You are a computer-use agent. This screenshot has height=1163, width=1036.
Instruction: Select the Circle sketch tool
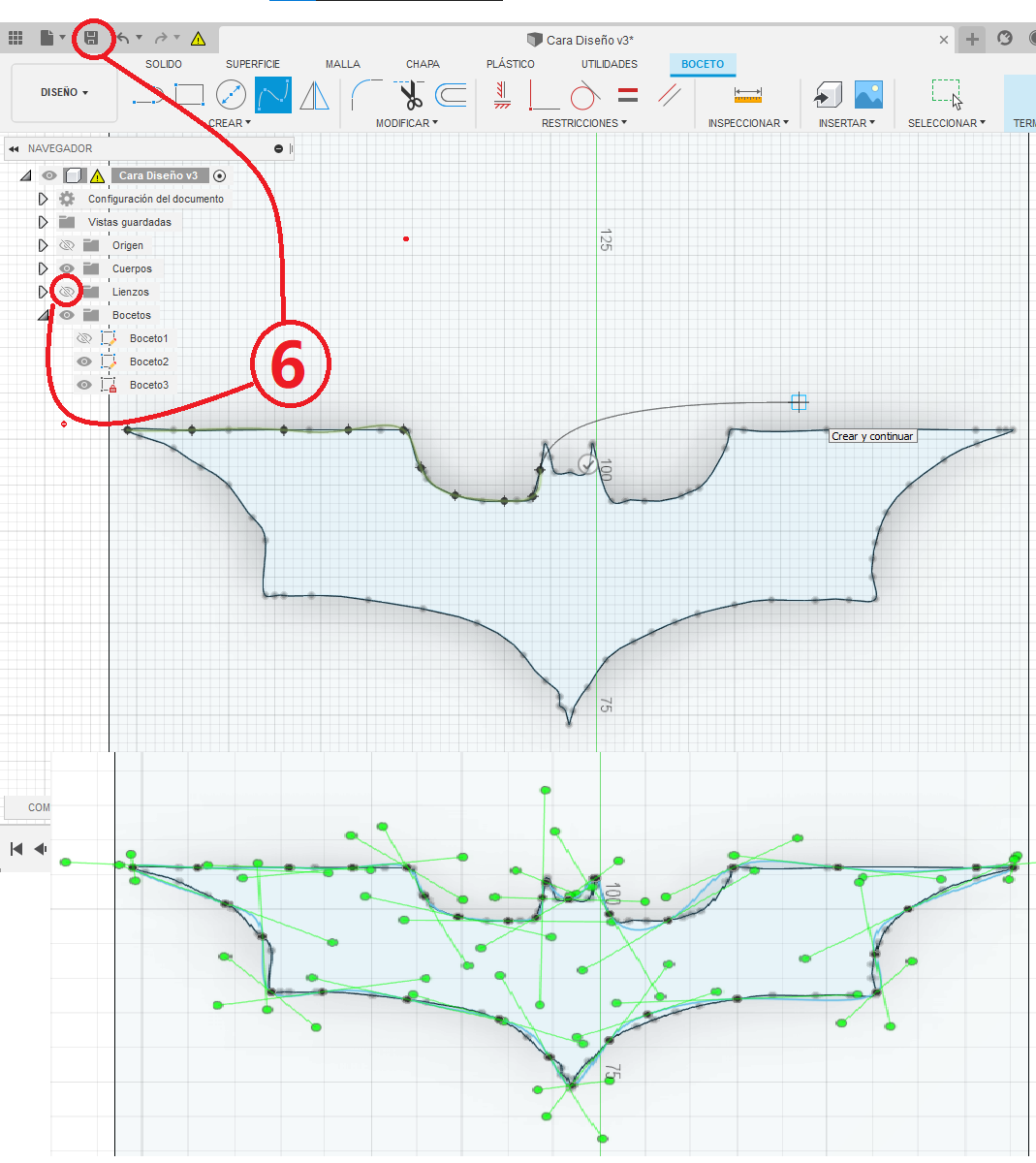(231, 96)
